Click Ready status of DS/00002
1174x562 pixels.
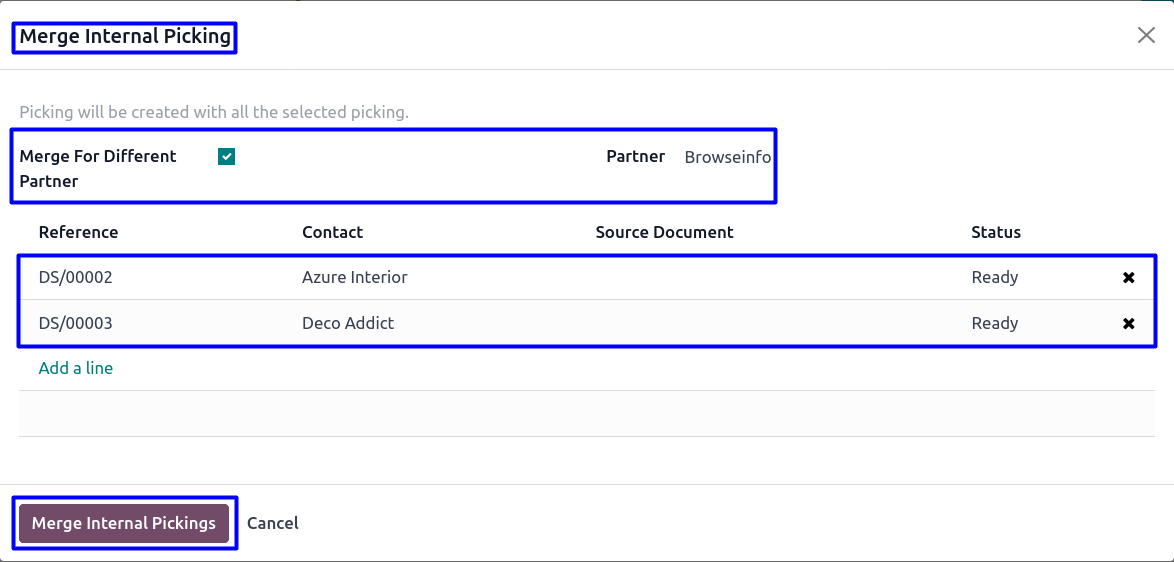tap(994, 277)
